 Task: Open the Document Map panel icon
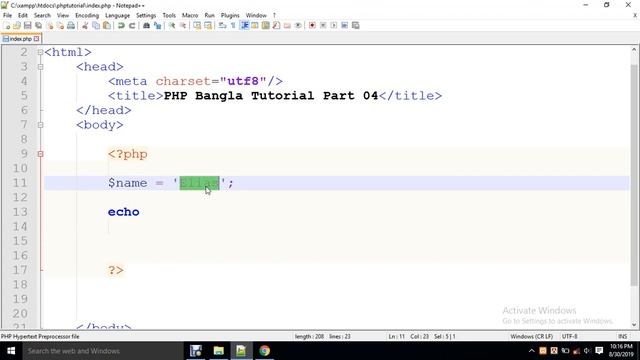tap(265, 25)
